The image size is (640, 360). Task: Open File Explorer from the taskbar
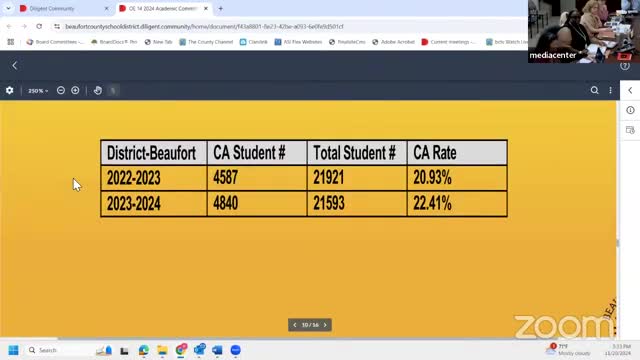click(x=162, y=350)
